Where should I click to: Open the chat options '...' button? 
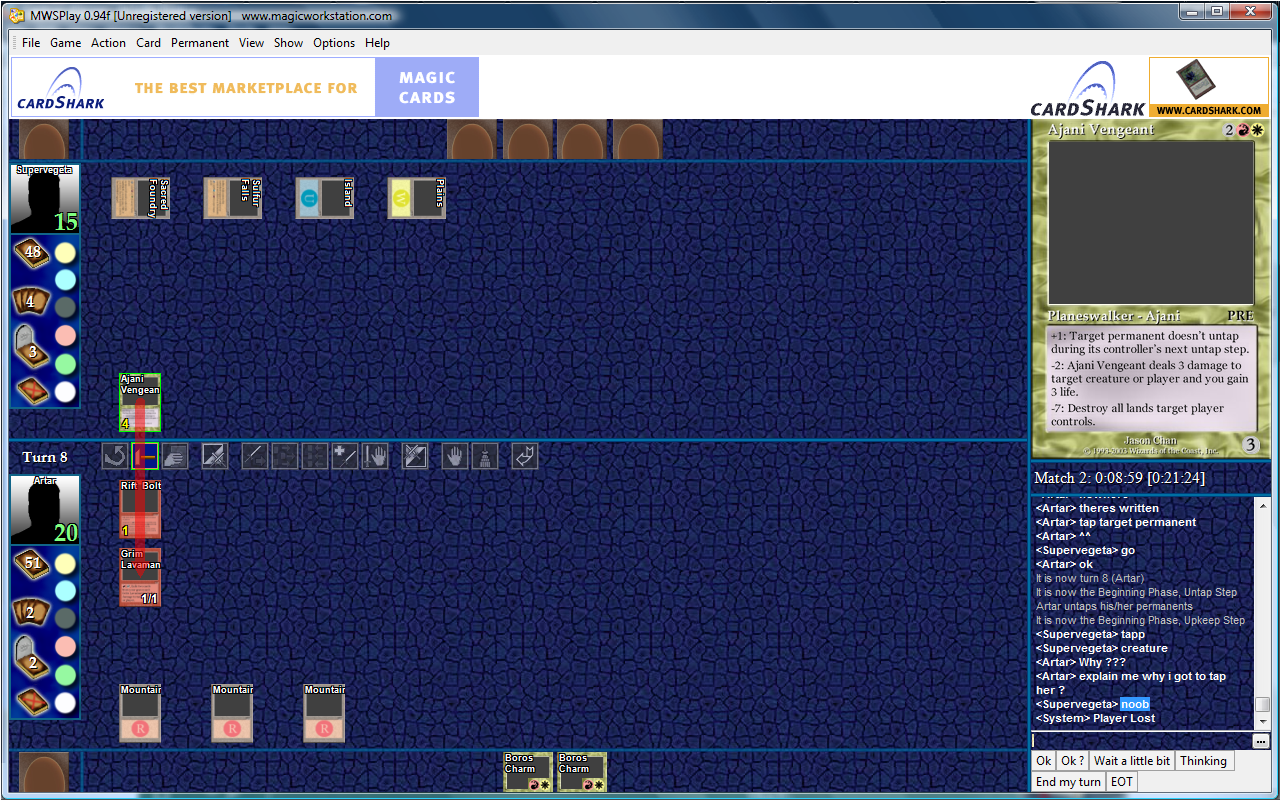(1261, 741)
